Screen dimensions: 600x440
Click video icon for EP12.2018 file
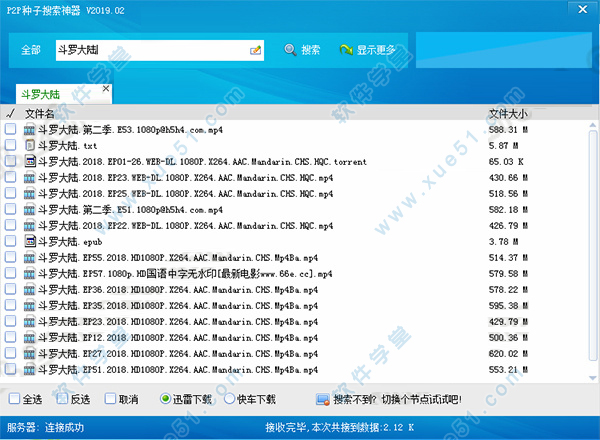tap(29, 338)
